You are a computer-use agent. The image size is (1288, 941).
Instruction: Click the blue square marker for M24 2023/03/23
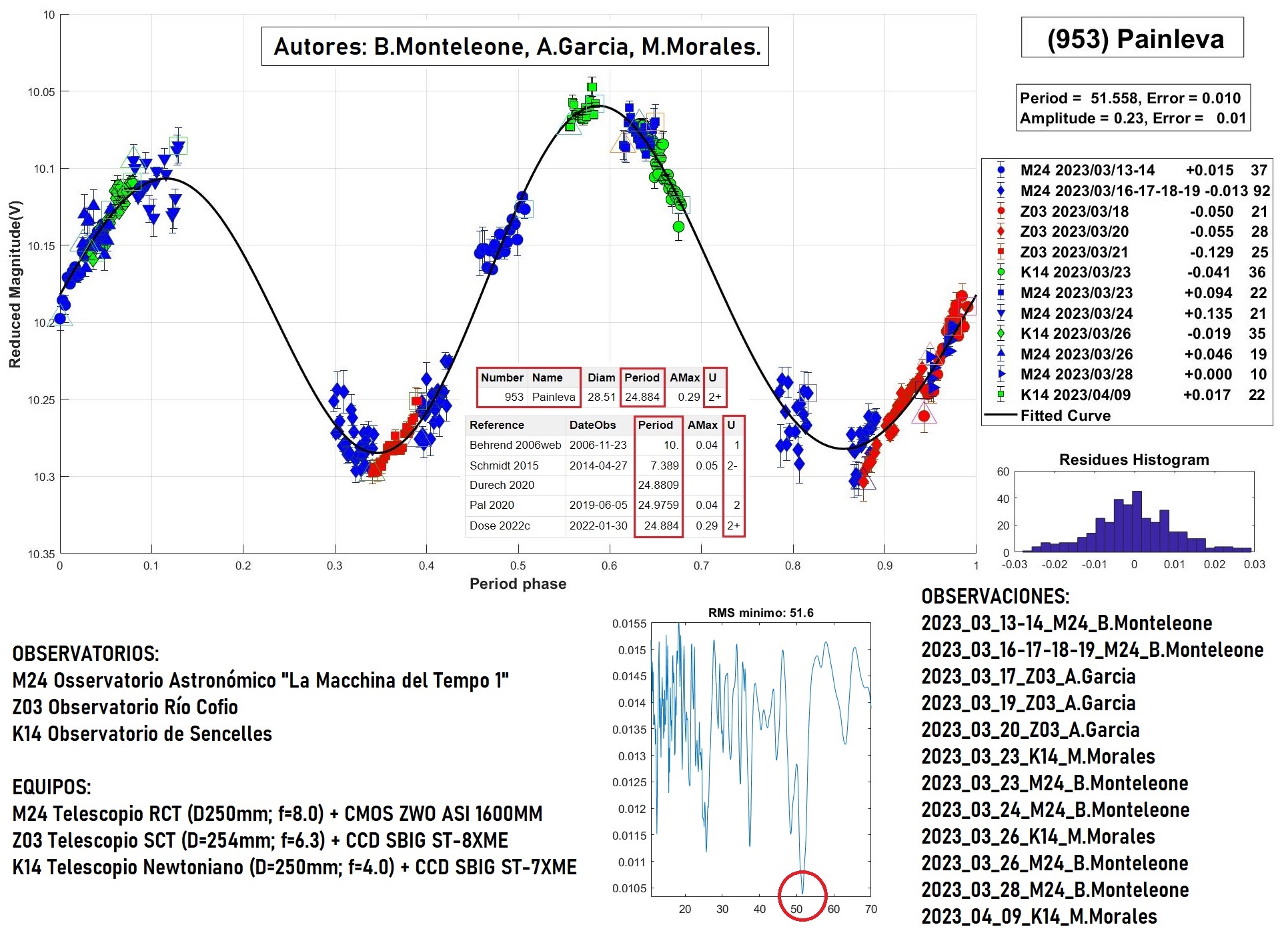pyautogui.click(x=1001, y=293)
